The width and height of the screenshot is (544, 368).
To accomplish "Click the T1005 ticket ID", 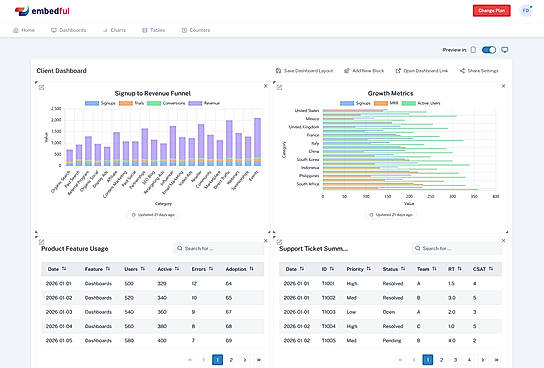I will pyautogui.click(x=329, y=341).
